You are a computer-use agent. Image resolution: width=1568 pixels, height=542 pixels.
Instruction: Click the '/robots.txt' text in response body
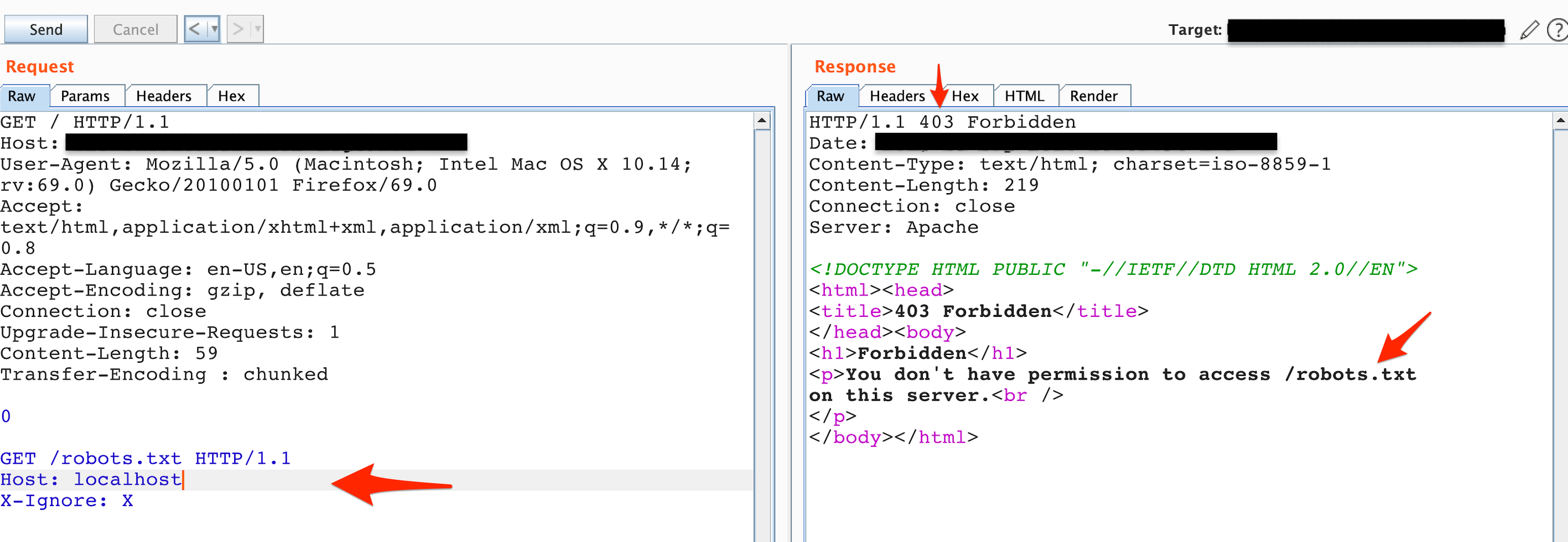pos(1350,374)
